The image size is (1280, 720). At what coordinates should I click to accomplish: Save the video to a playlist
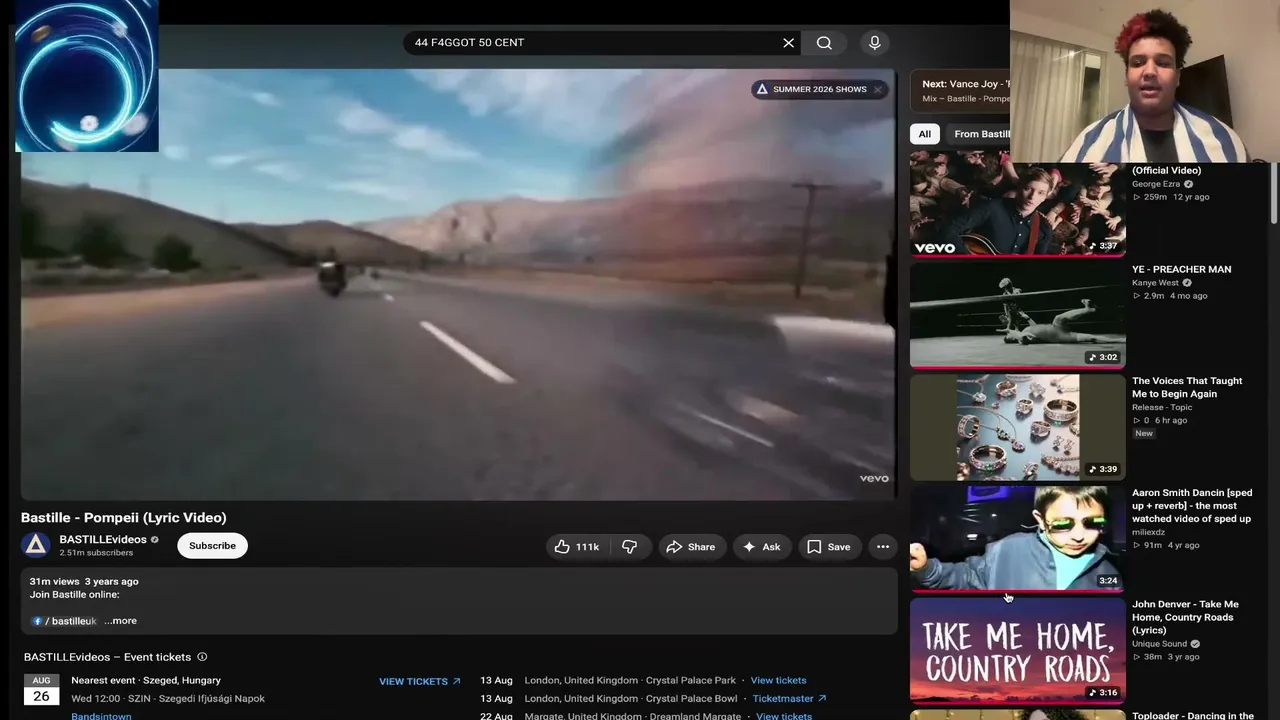point(829,547)
